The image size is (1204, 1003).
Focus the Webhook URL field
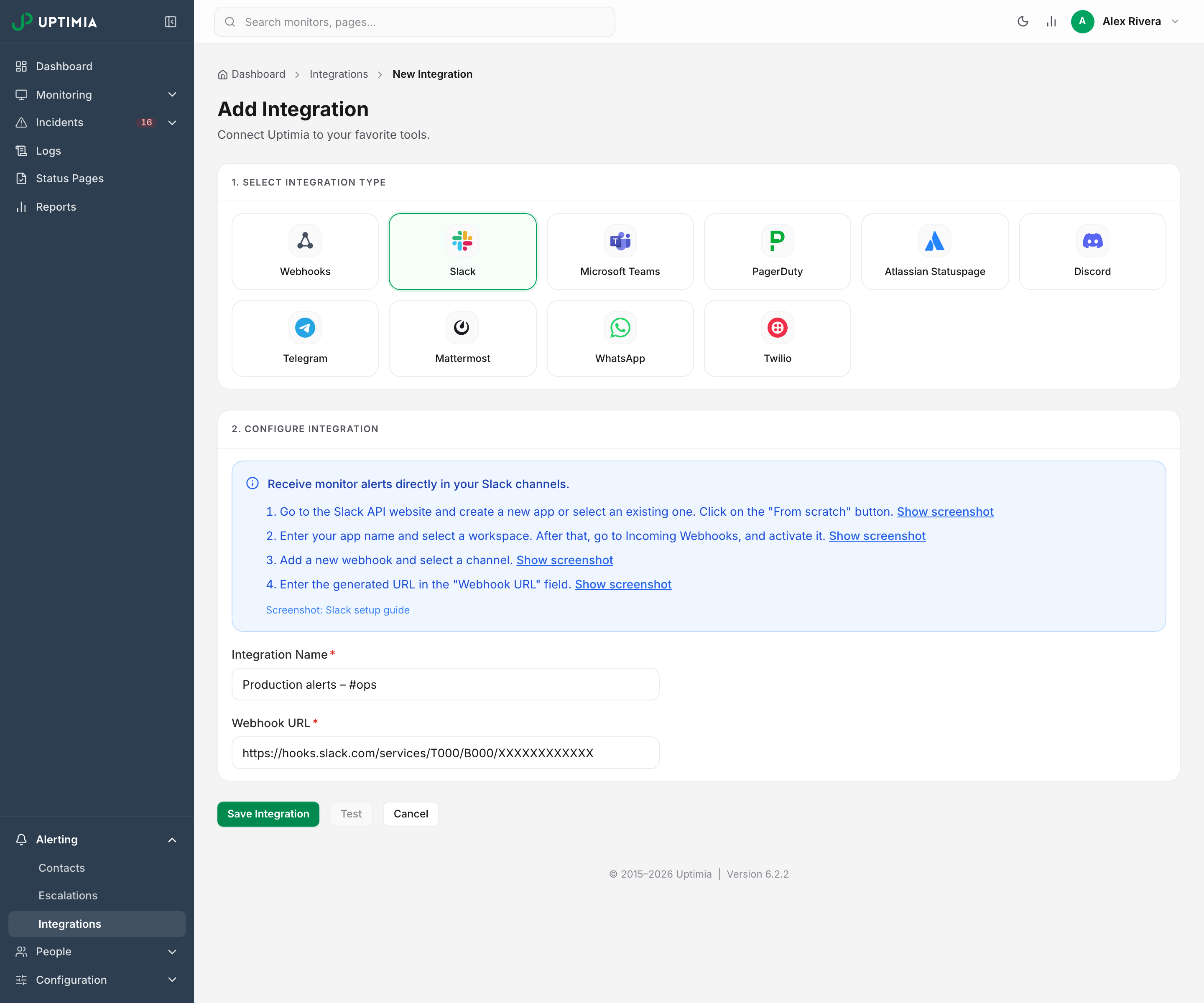tap(446, 753)
